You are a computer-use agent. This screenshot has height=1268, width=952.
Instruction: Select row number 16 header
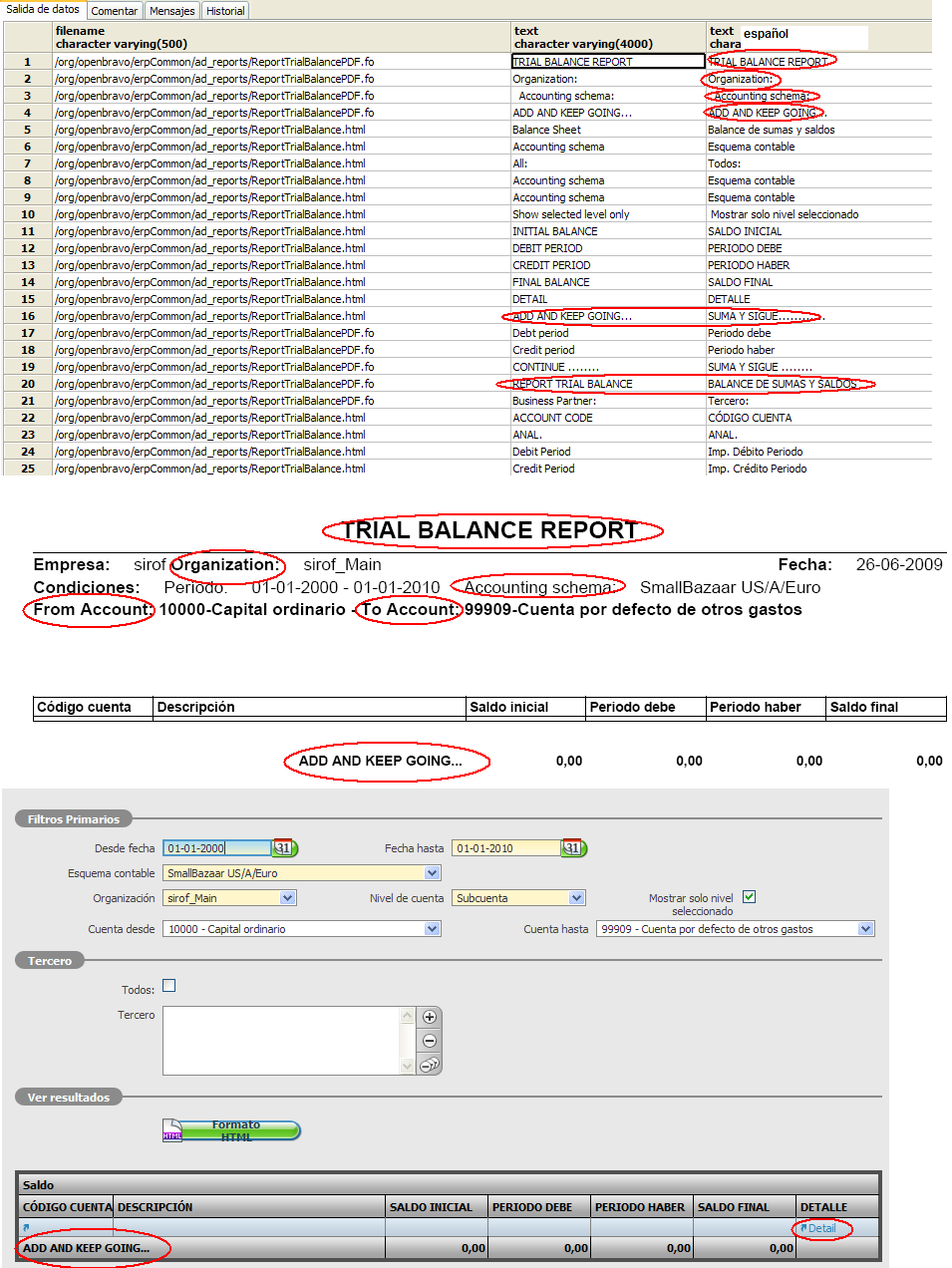[x=27, y=316]
